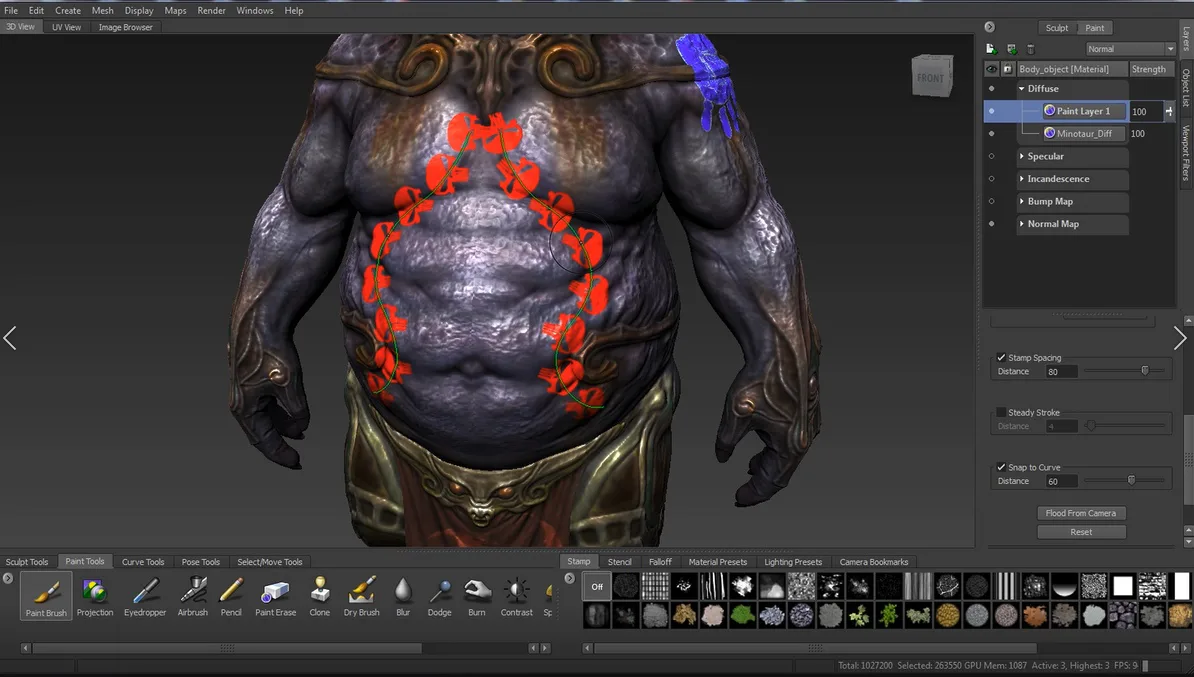The height and width of the screenshot is (677, 1194).
Task: Select the Pencil tool
Action: [231, 596]
